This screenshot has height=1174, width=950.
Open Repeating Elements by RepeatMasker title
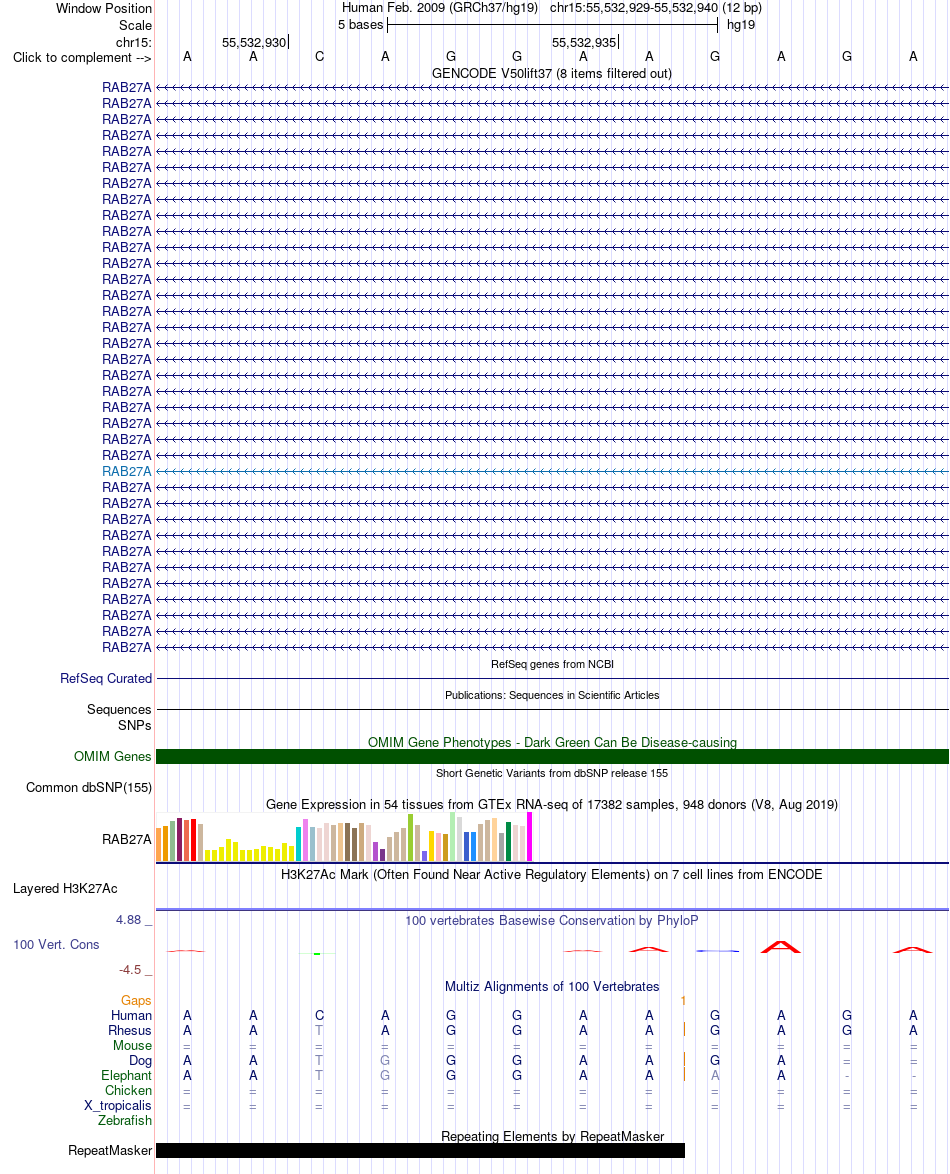coord(552,1137)
